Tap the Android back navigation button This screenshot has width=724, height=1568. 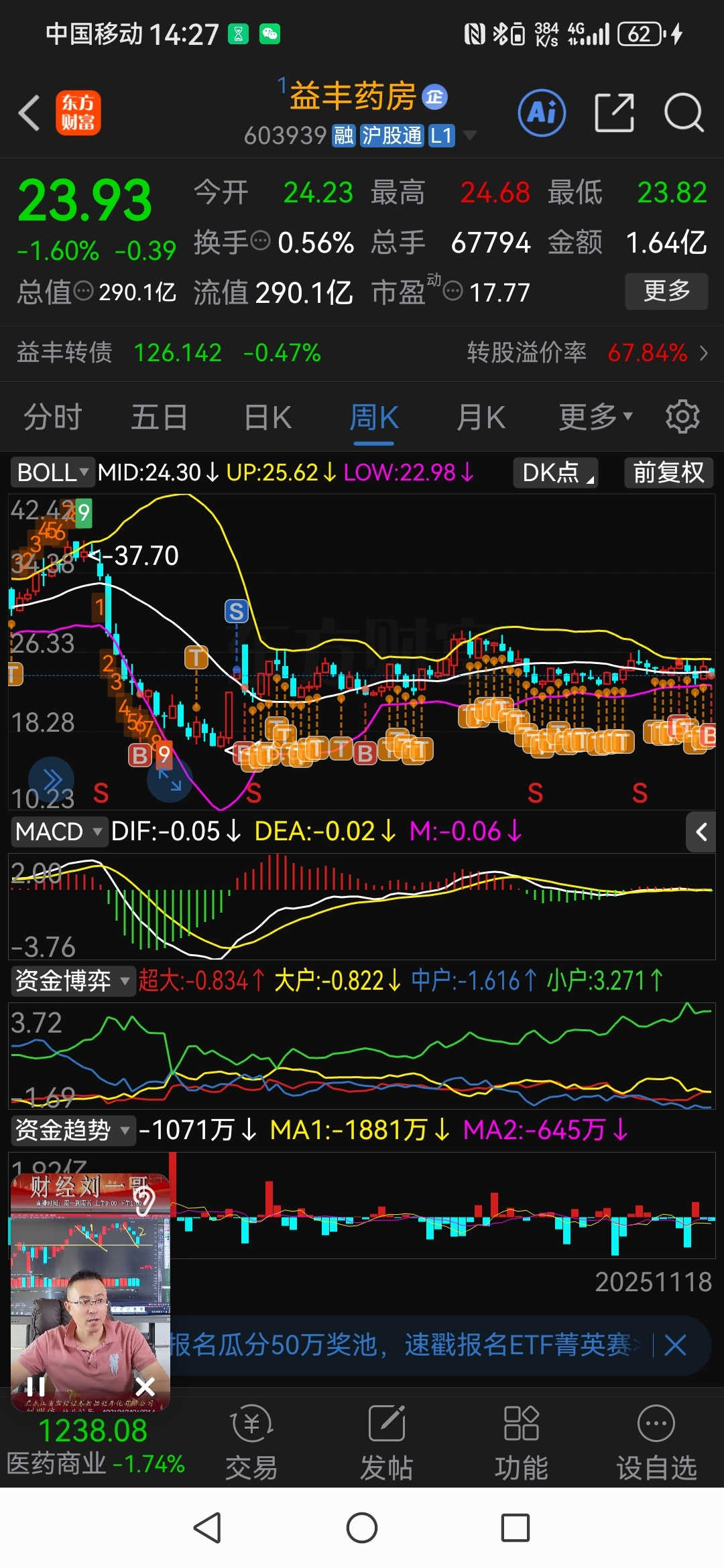point(207,1528)
